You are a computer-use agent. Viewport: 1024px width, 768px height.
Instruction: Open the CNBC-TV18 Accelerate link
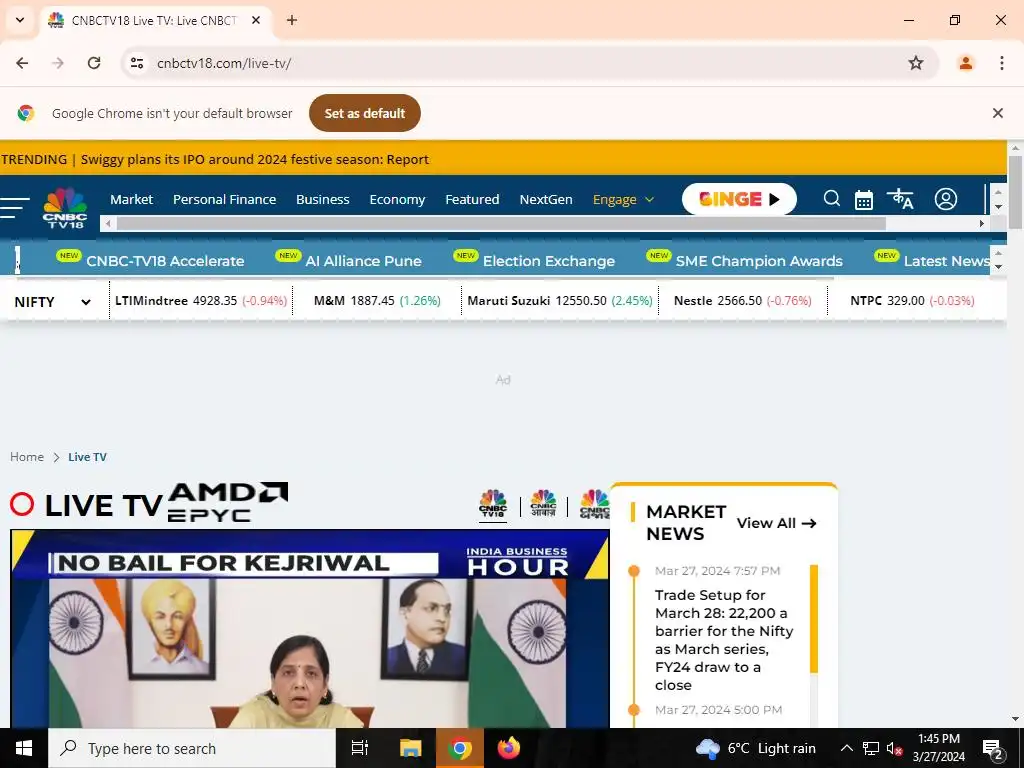165,261
